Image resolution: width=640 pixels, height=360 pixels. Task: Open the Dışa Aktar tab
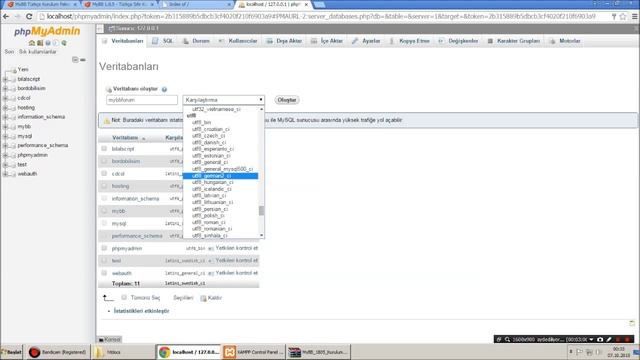tap(284, 41)
